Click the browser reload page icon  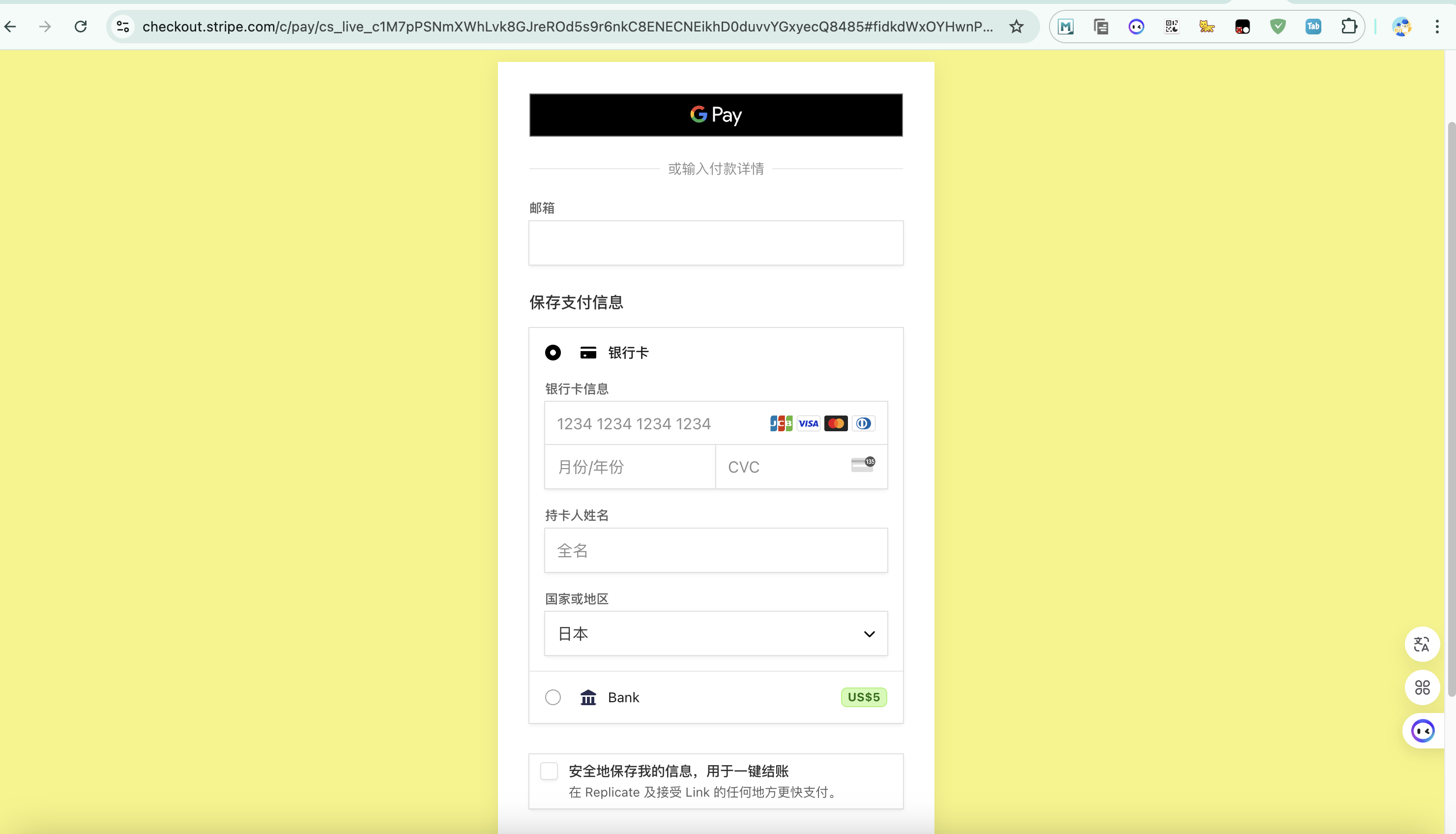coord(81,27)
